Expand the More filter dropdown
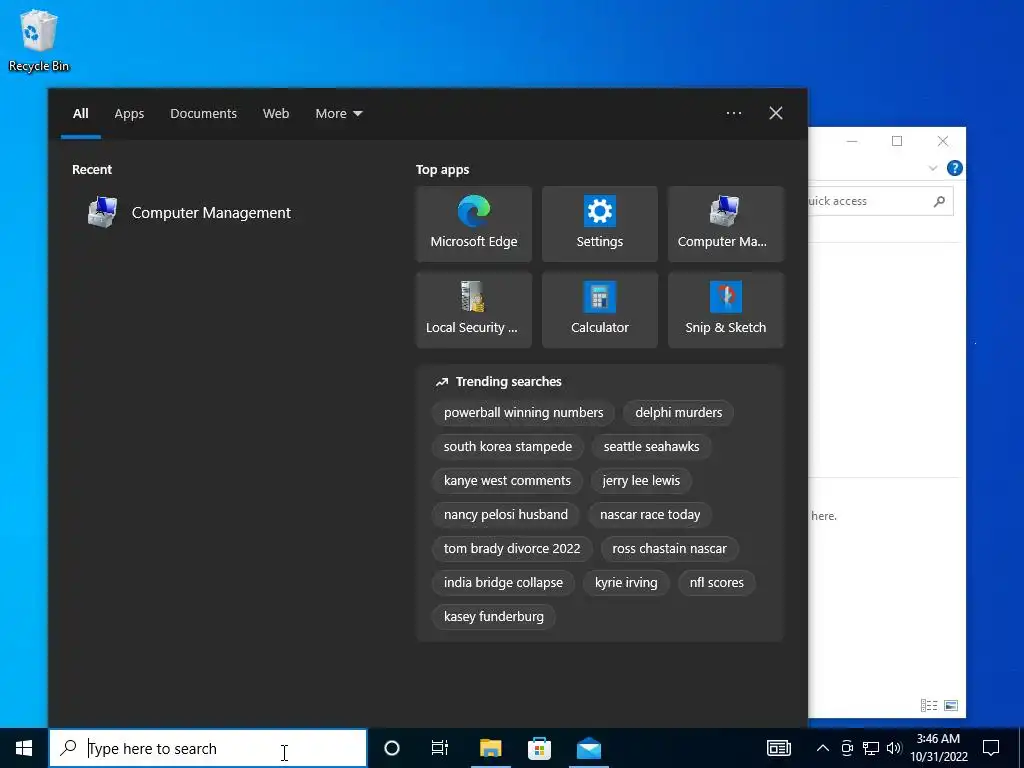This screenshot has height=768, width=1024. (x=338, y=114)
